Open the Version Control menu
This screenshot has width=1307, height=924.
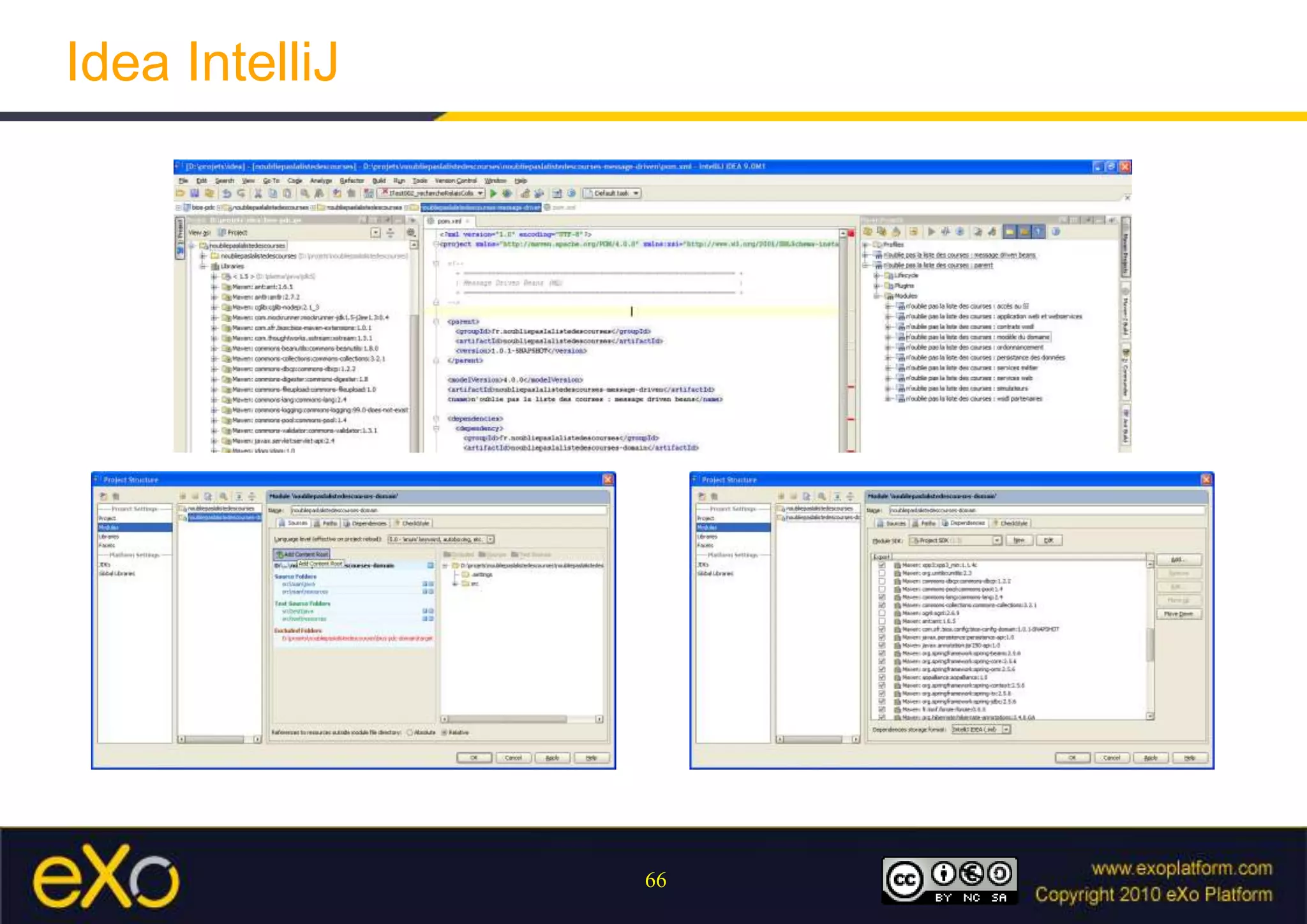456,181
